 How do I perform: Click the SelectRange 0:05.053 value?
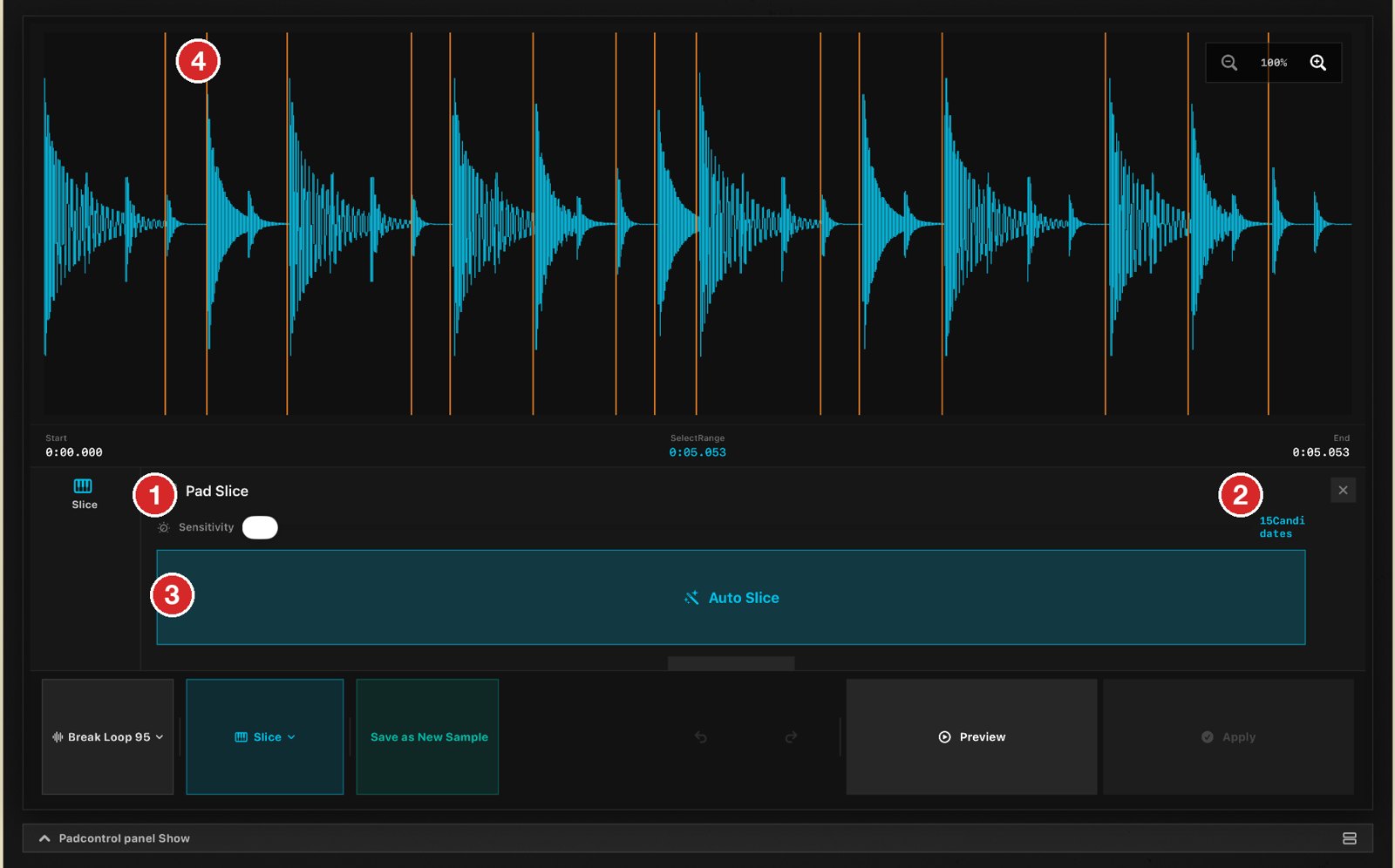(697, 452)
